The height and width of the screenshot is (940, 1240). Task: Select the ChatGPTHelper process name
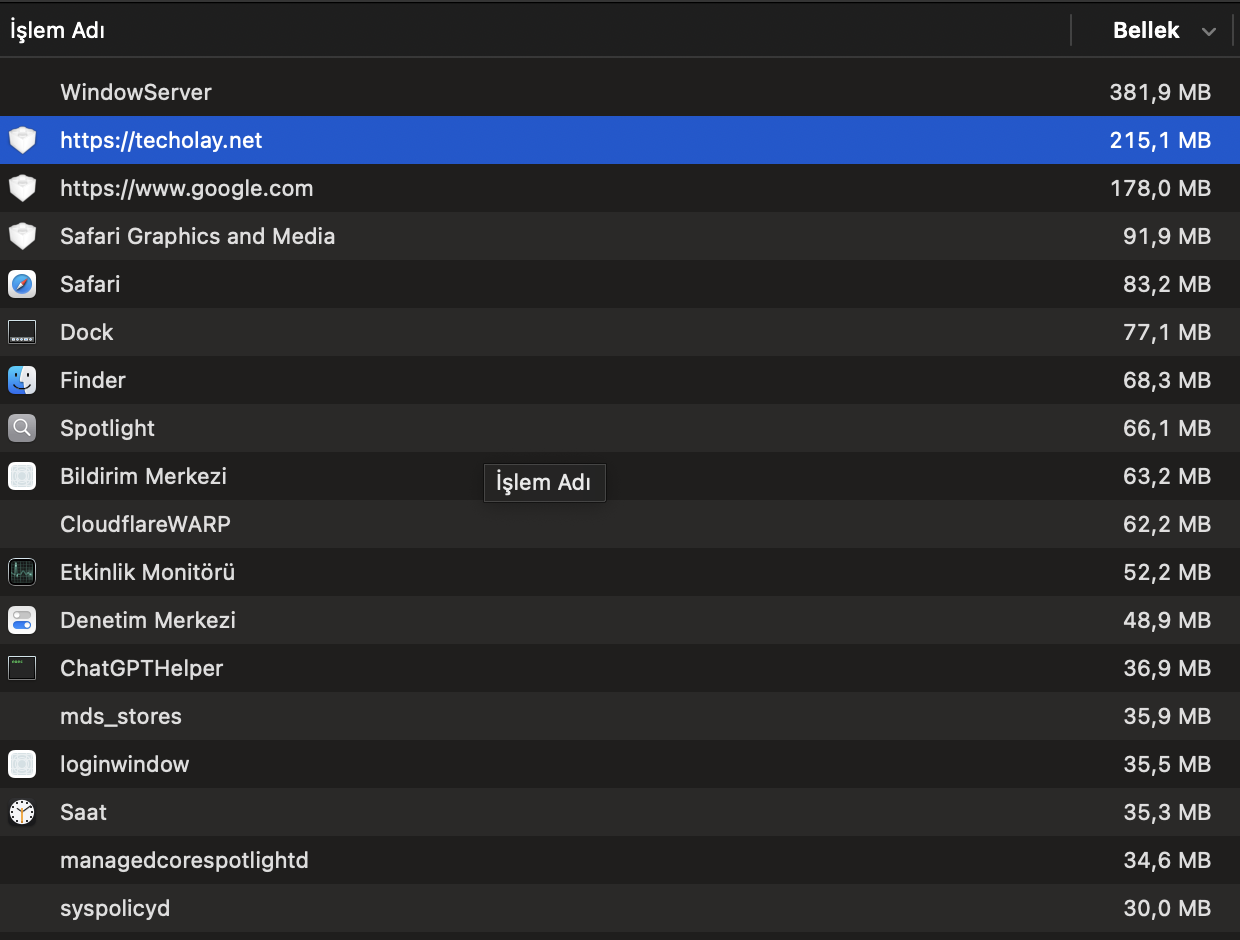(142, 668)
